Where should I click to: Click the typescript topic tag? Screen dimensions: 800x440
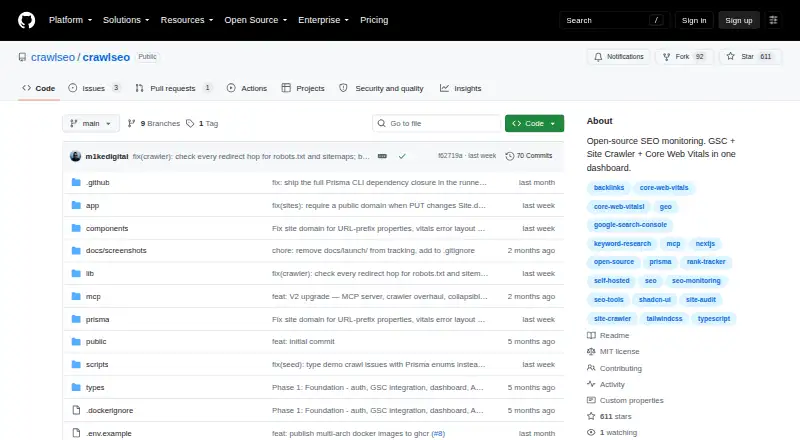point(714,319)
